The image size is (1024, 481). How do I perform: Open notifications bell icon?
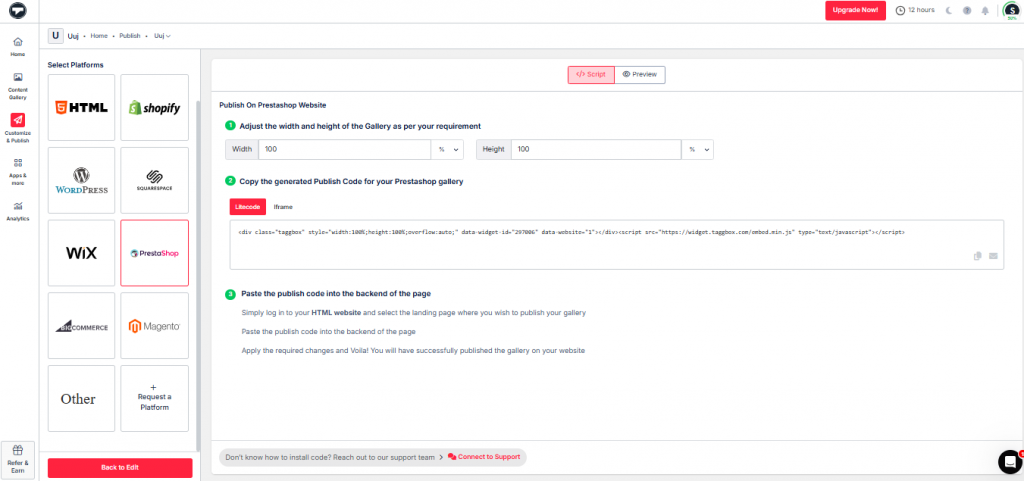pyautogui.click(x=985, y=10)
